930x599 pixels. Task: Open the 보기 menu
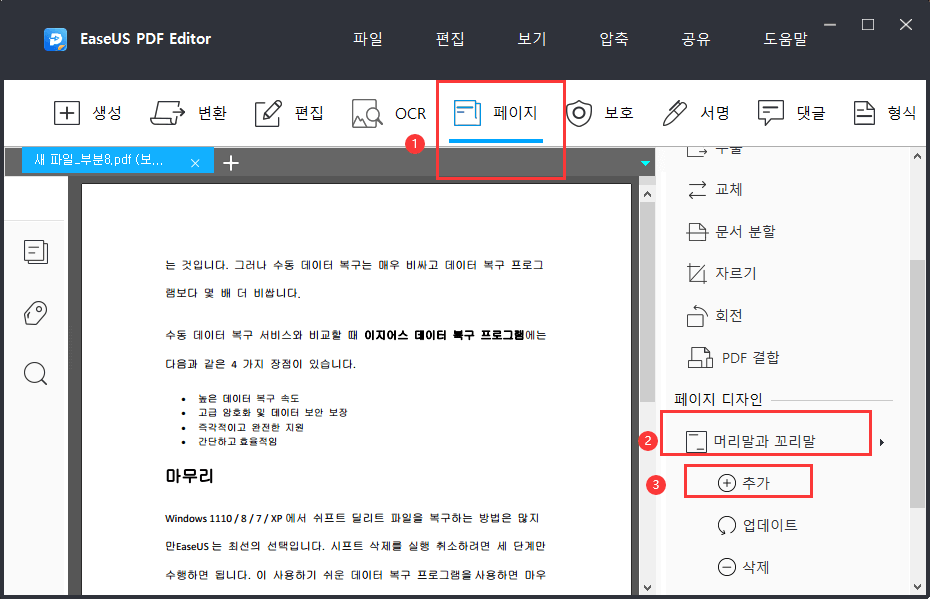[x=531, y=38]
